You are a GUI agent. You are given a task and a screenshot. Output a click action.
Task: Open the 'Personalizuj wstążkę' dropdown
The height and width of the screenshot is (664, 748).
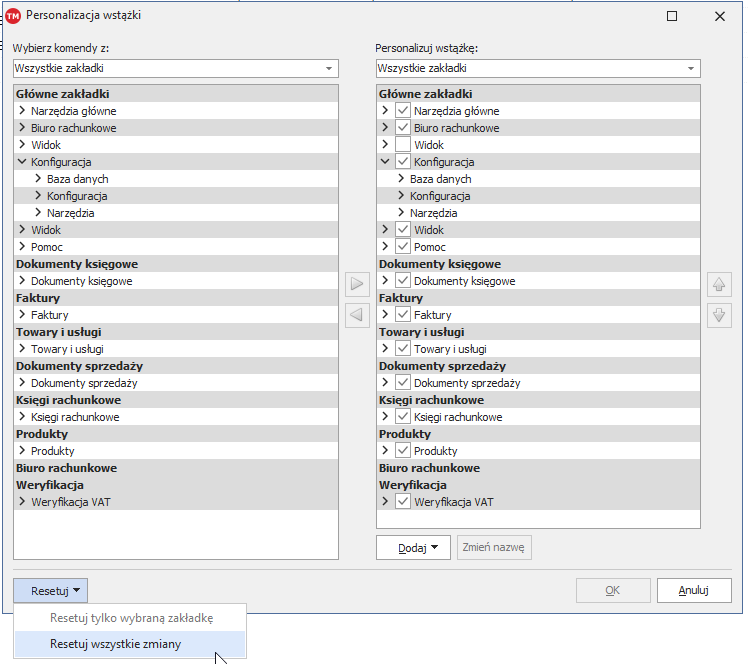(690, 69)
